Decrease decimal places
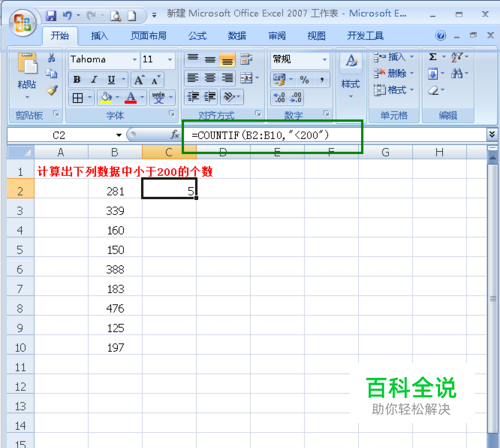 pyautogui.click(x=296, y=97)
